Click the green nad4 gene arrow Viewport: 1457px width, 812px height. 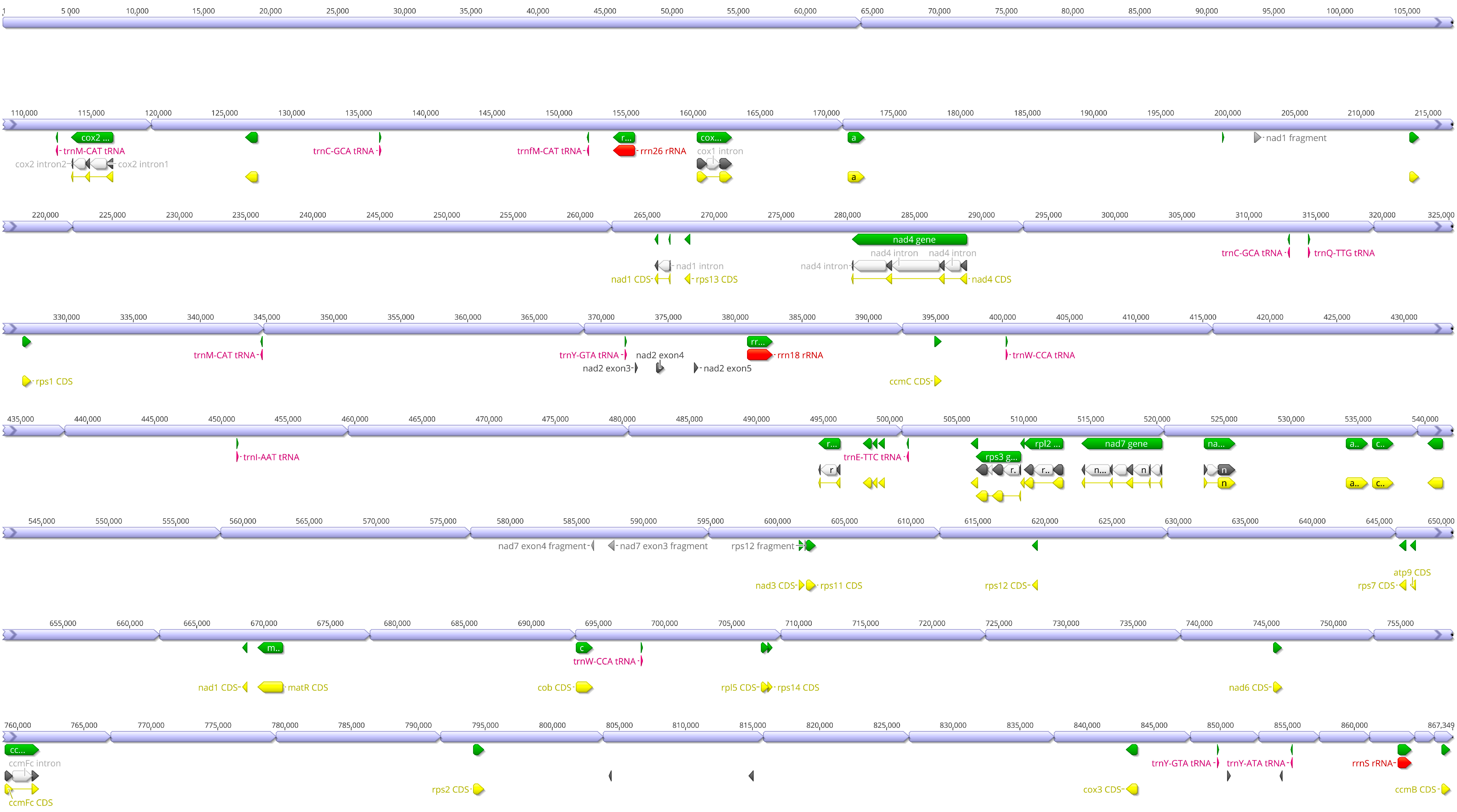[x=910, y=240]
